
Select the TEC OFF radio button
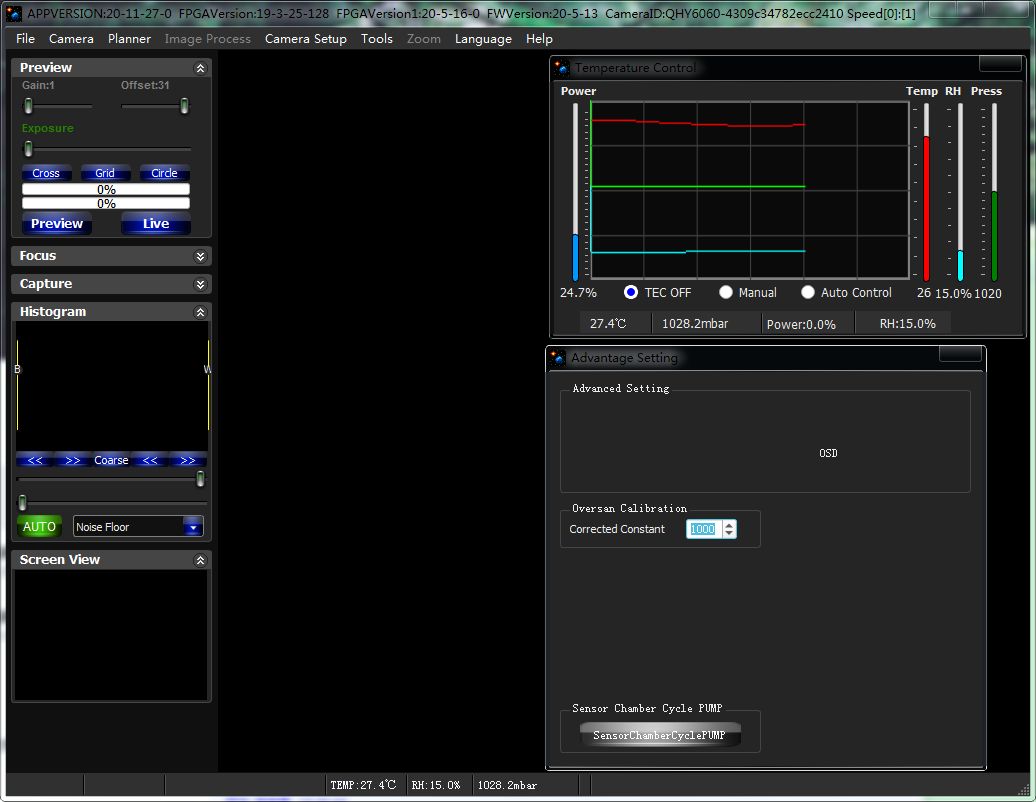click(631, 292)
